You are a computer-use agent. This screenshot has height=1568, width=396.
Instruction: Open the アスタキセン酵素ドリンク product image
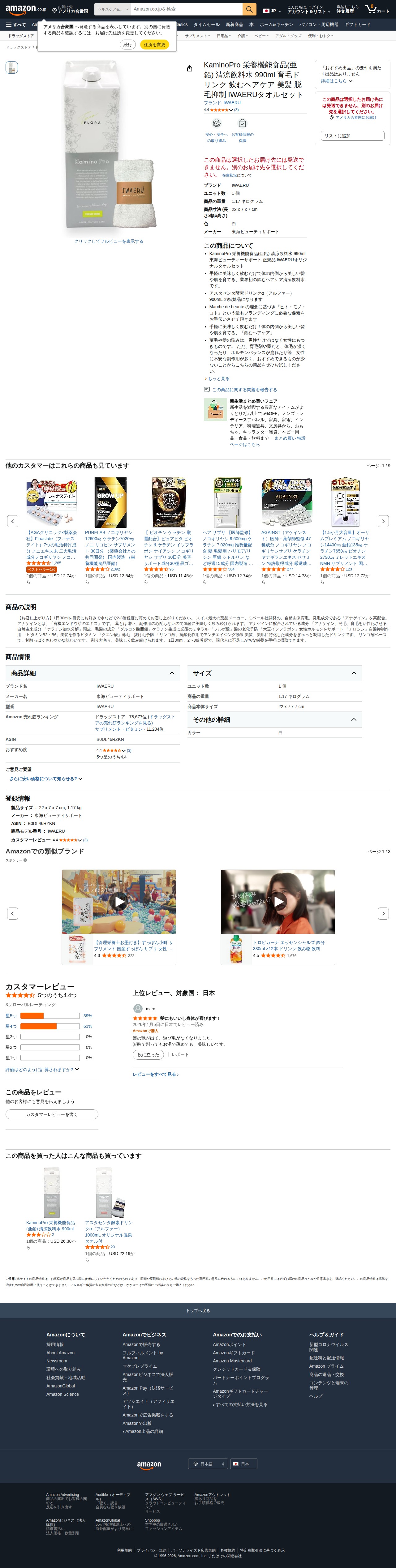[110, 1192]
